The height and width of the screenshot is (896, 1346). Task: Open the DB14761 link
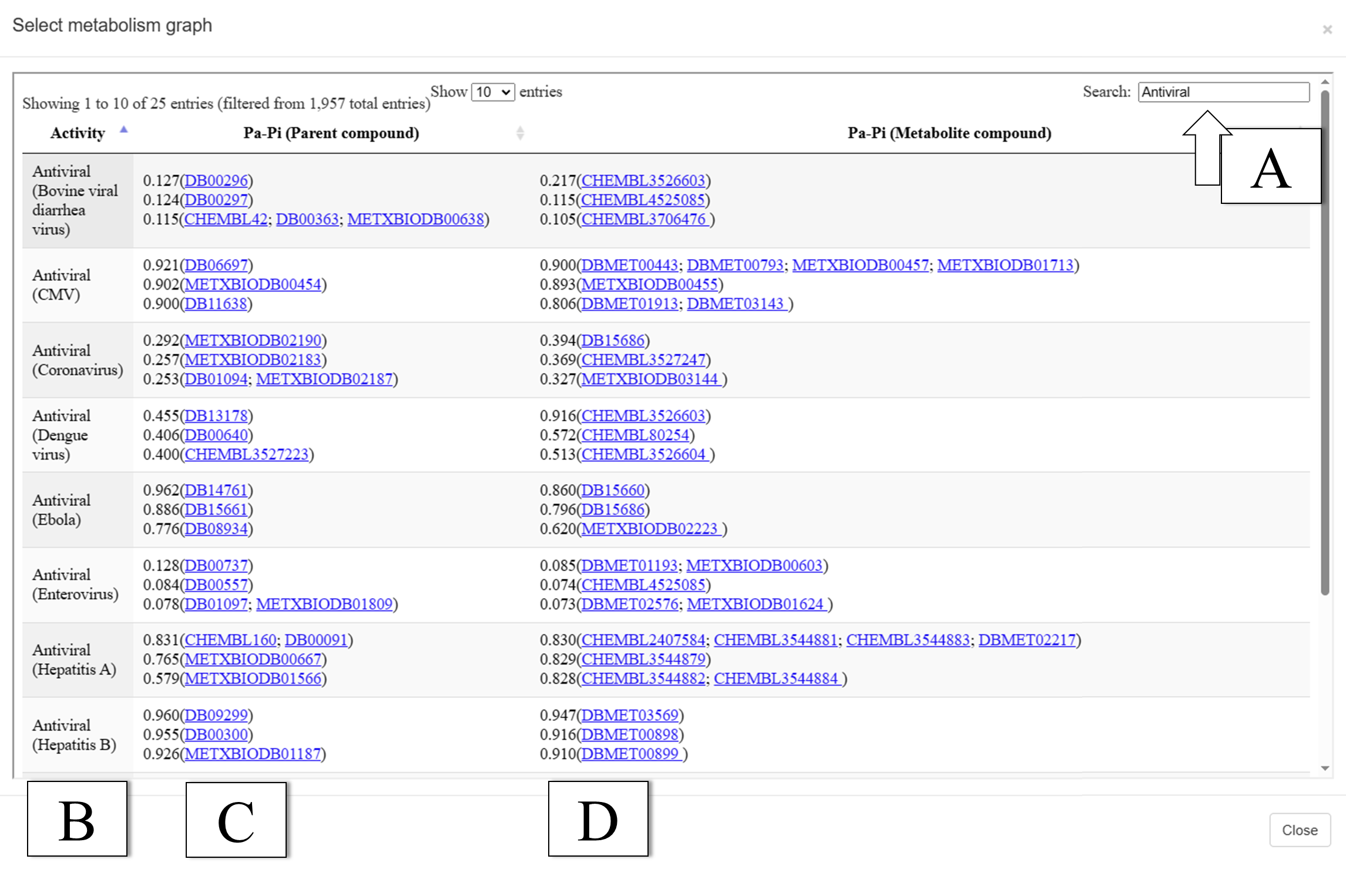click(x=216, y=490)
